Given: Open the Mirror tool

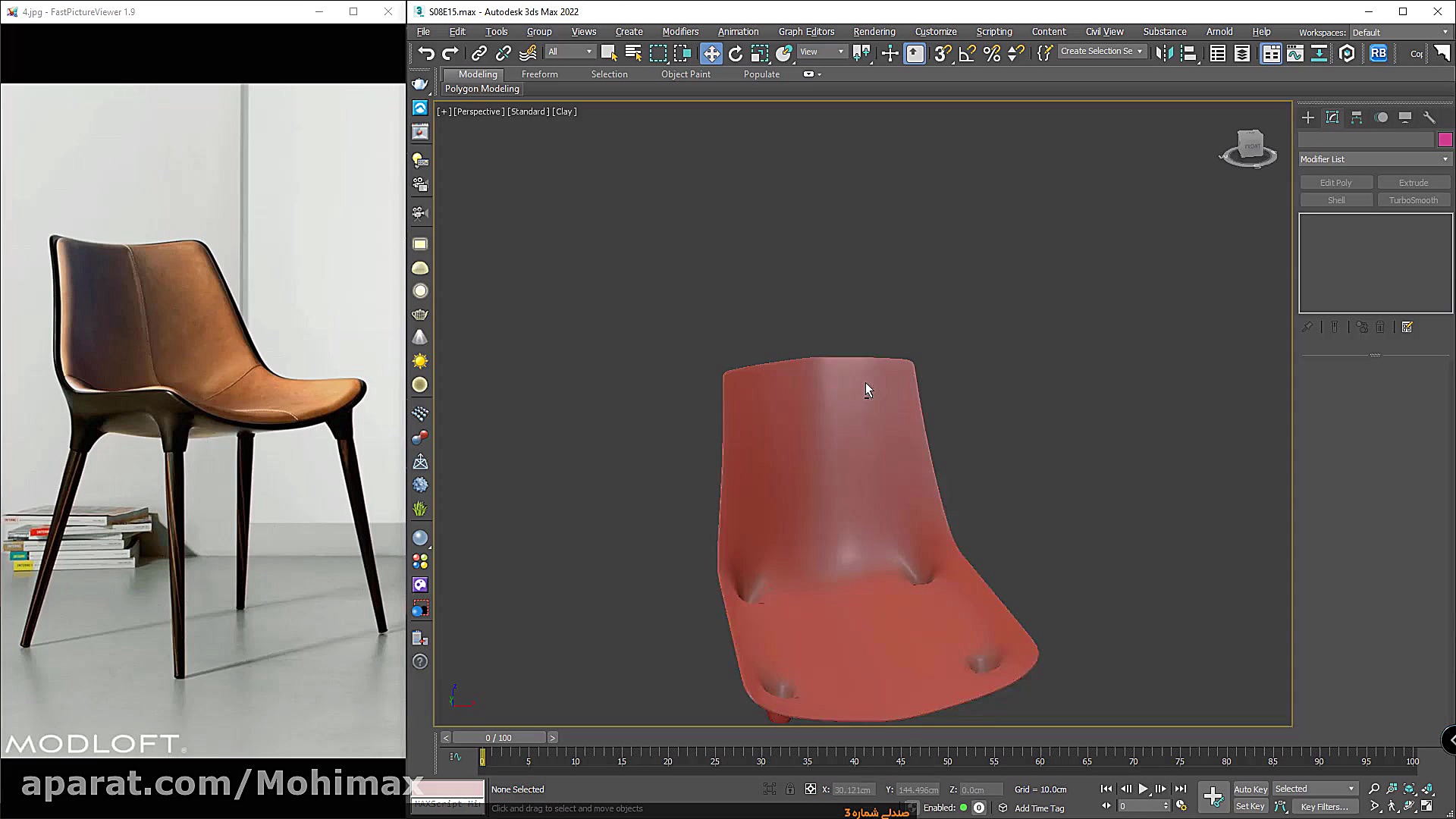Looking at the screenshot, I should (x=1164, y=53).
